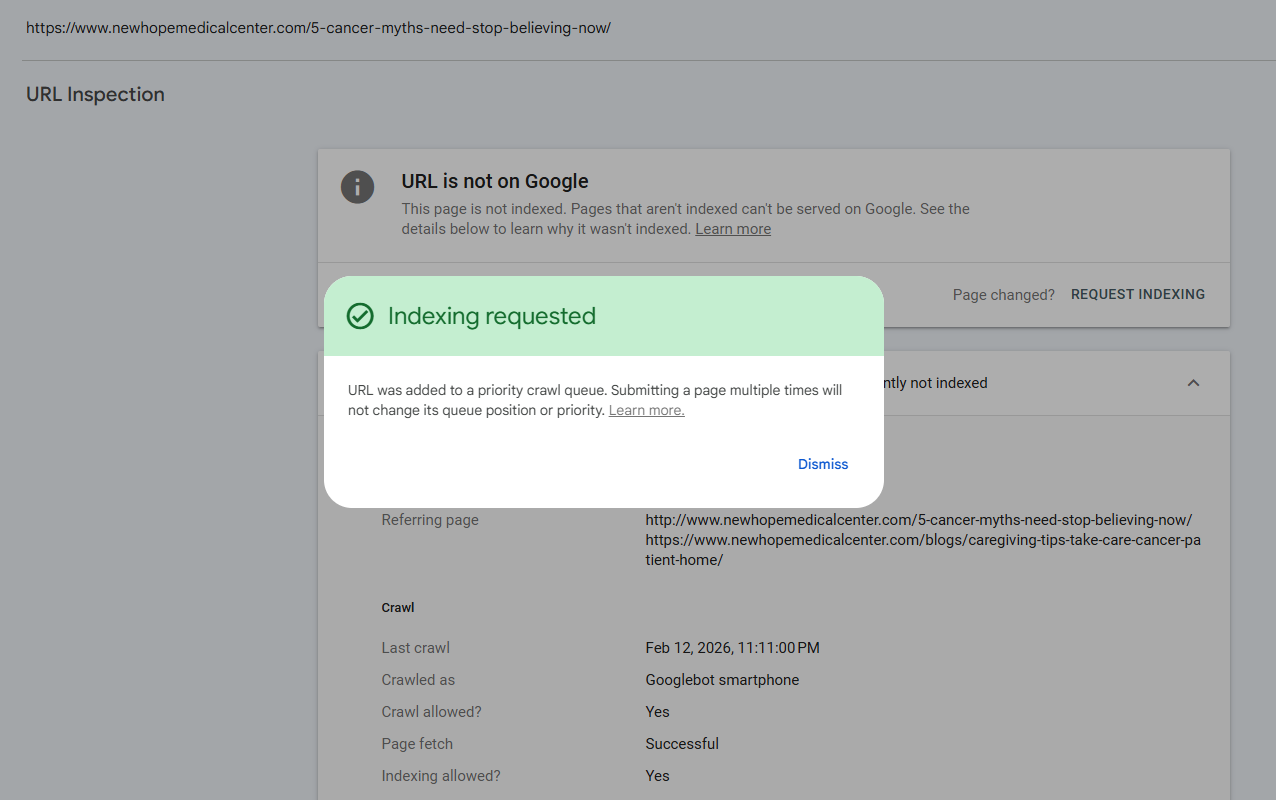Click the Indexing requested dialog title

pos(491,316)
